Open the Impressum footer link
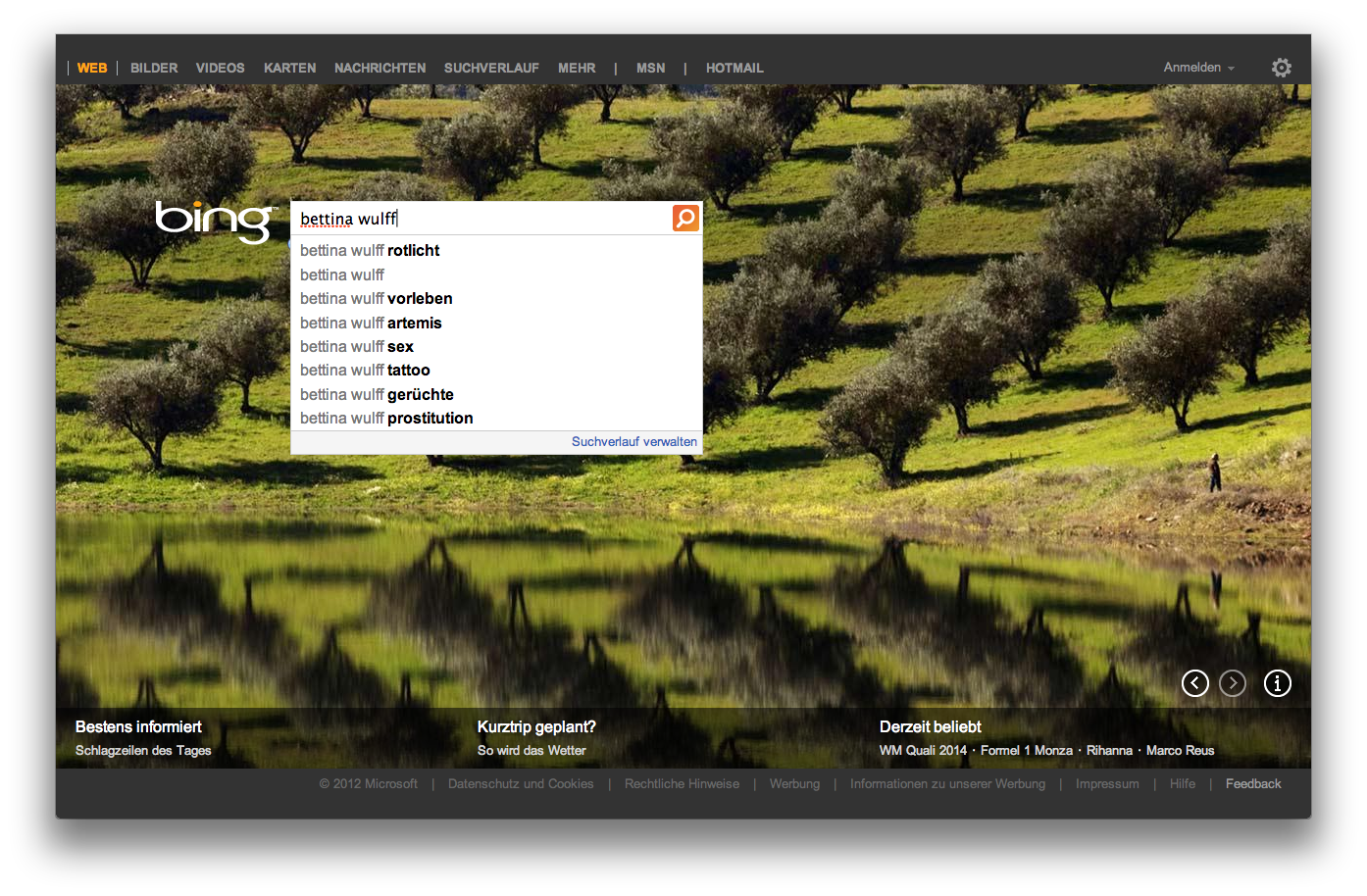The image size is (1367, 896). tap(1107, 784)
